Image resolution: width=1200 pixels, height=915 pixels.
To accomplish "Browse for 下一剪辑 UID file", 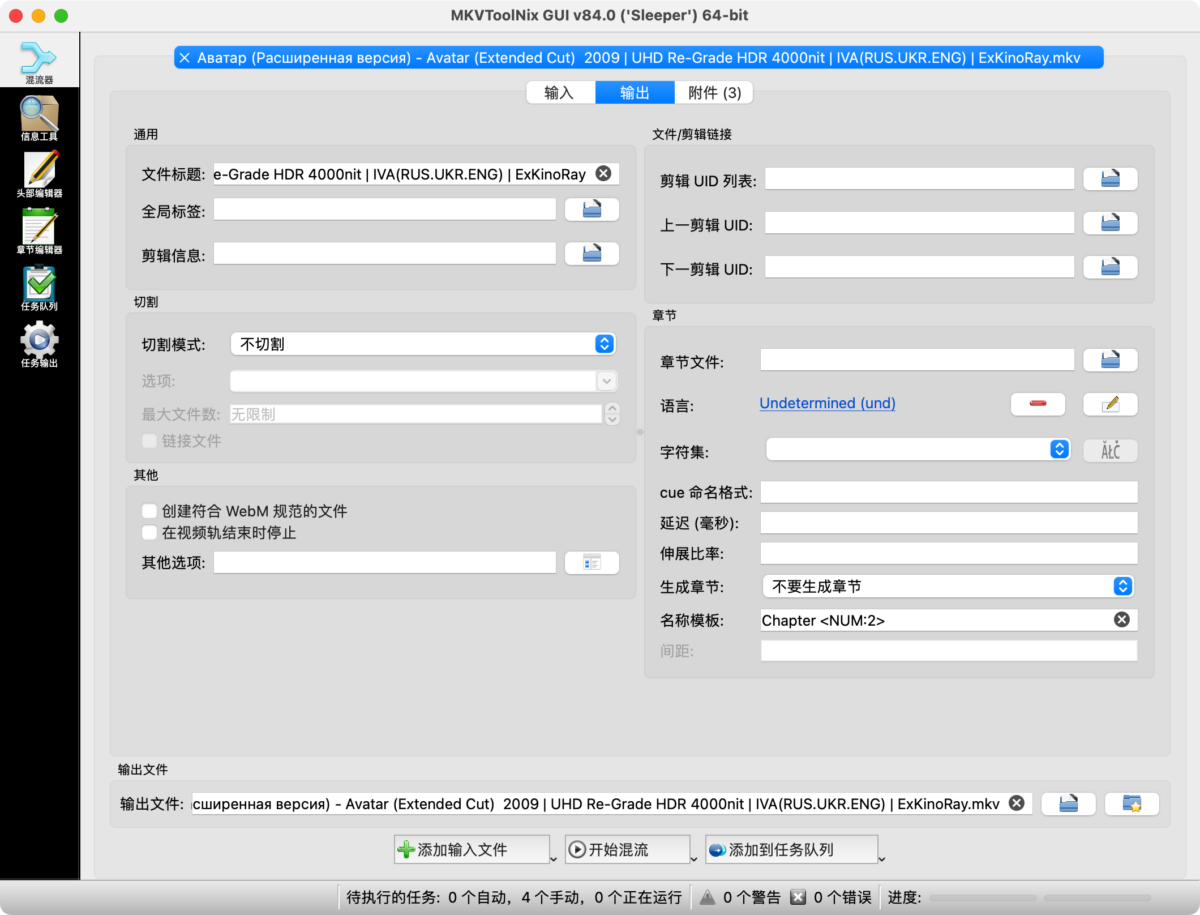I will [x=1110, y=268].
